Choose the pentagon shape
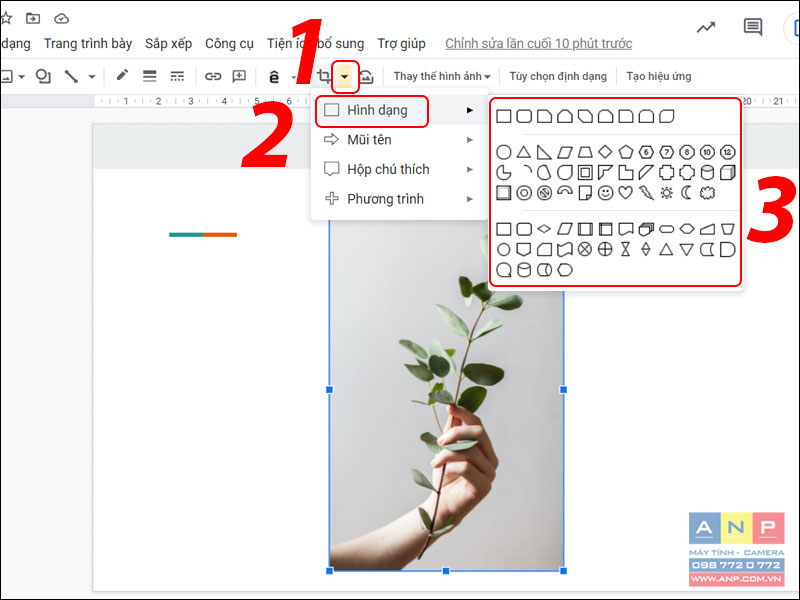This screenshot has height=600, width=800. point(626,152)
